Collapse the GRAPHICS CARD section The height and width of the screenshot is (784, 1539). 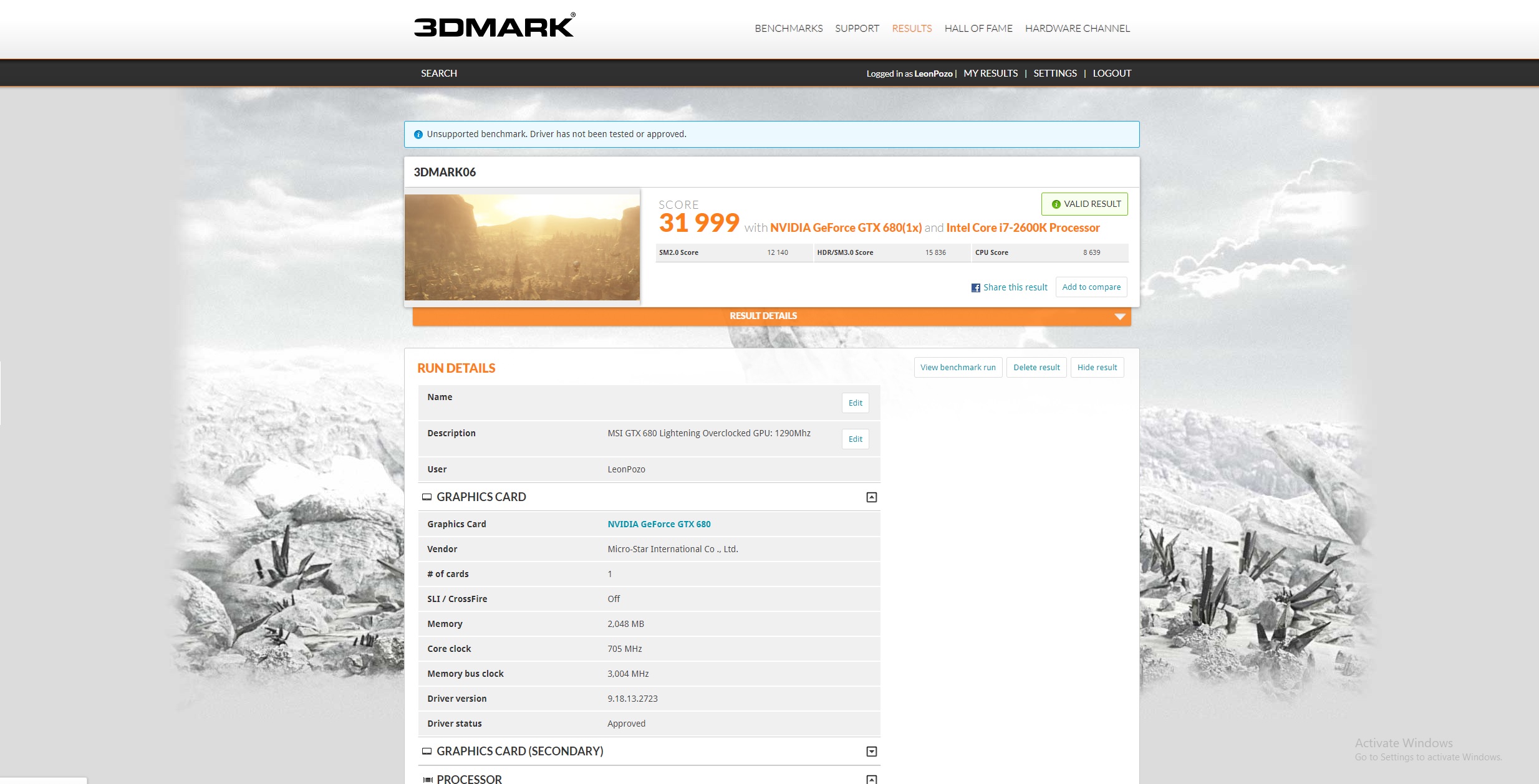coord(872,497)
